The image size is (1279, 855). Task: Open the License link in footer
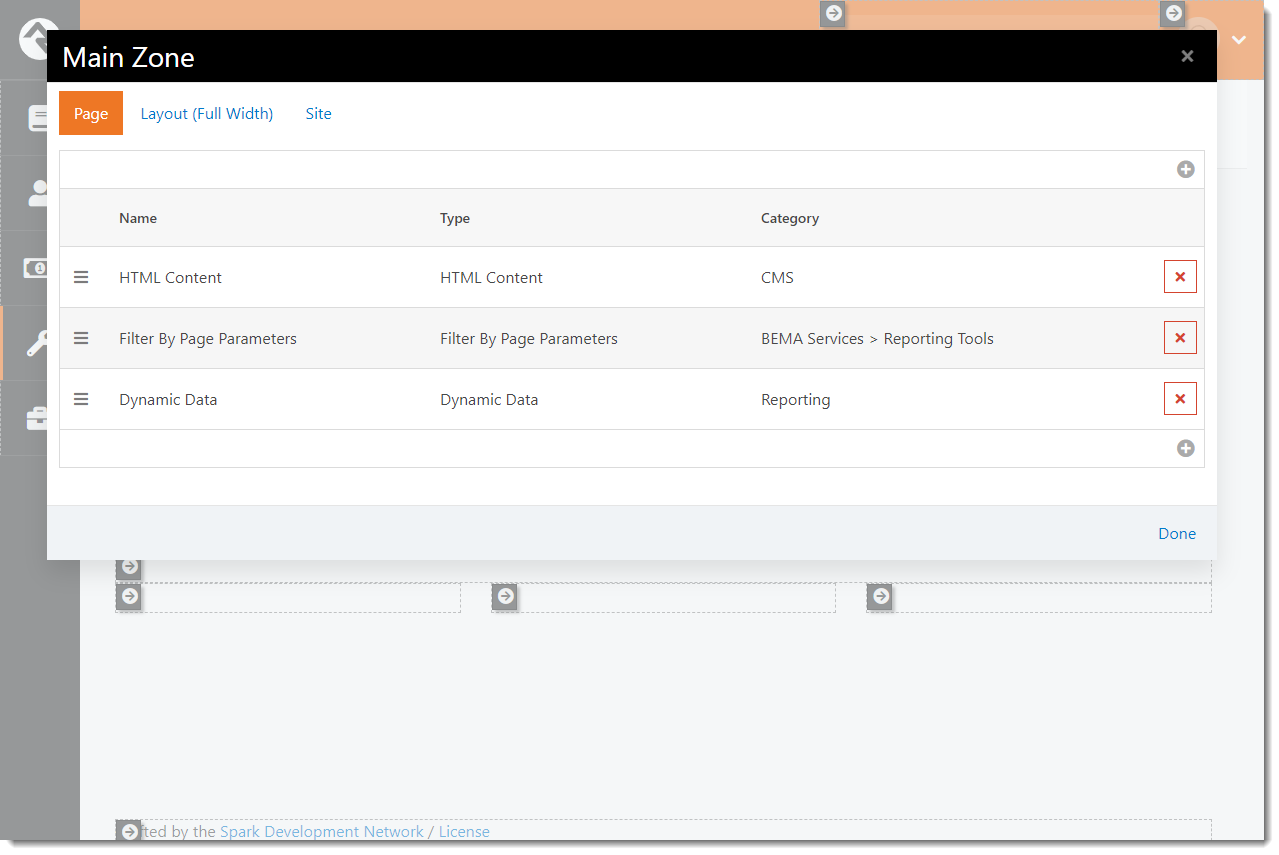pos(464,831)
